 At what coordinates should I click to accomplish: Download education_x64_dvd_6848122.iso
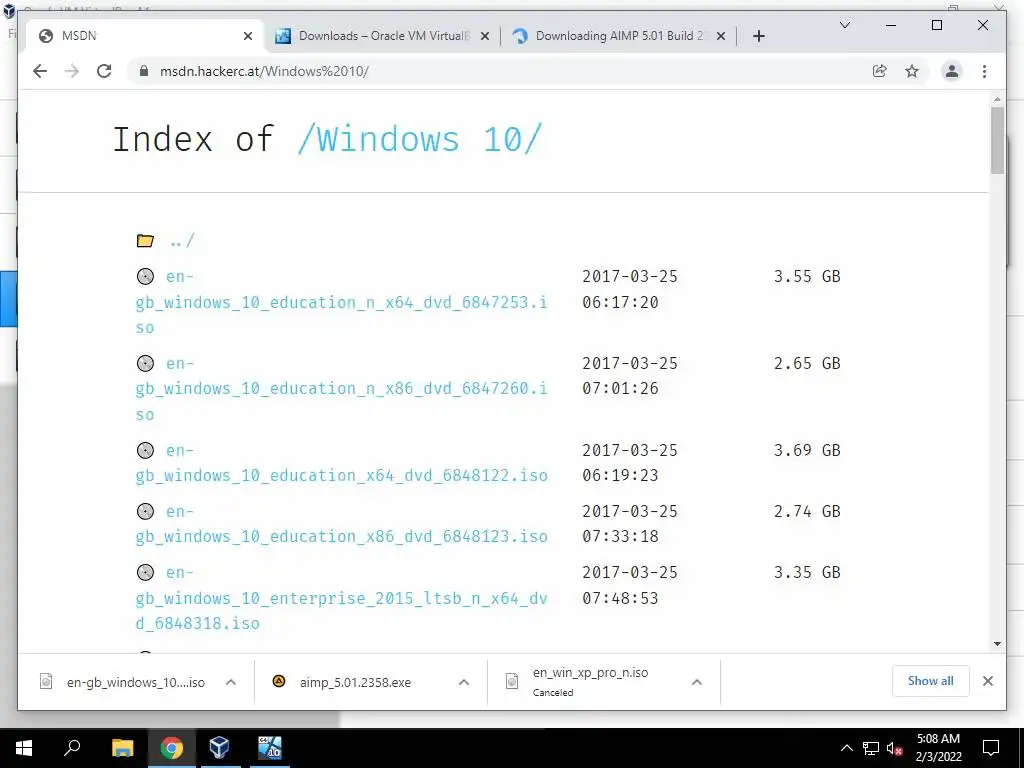pyautogui.click(x=342, y=462)
